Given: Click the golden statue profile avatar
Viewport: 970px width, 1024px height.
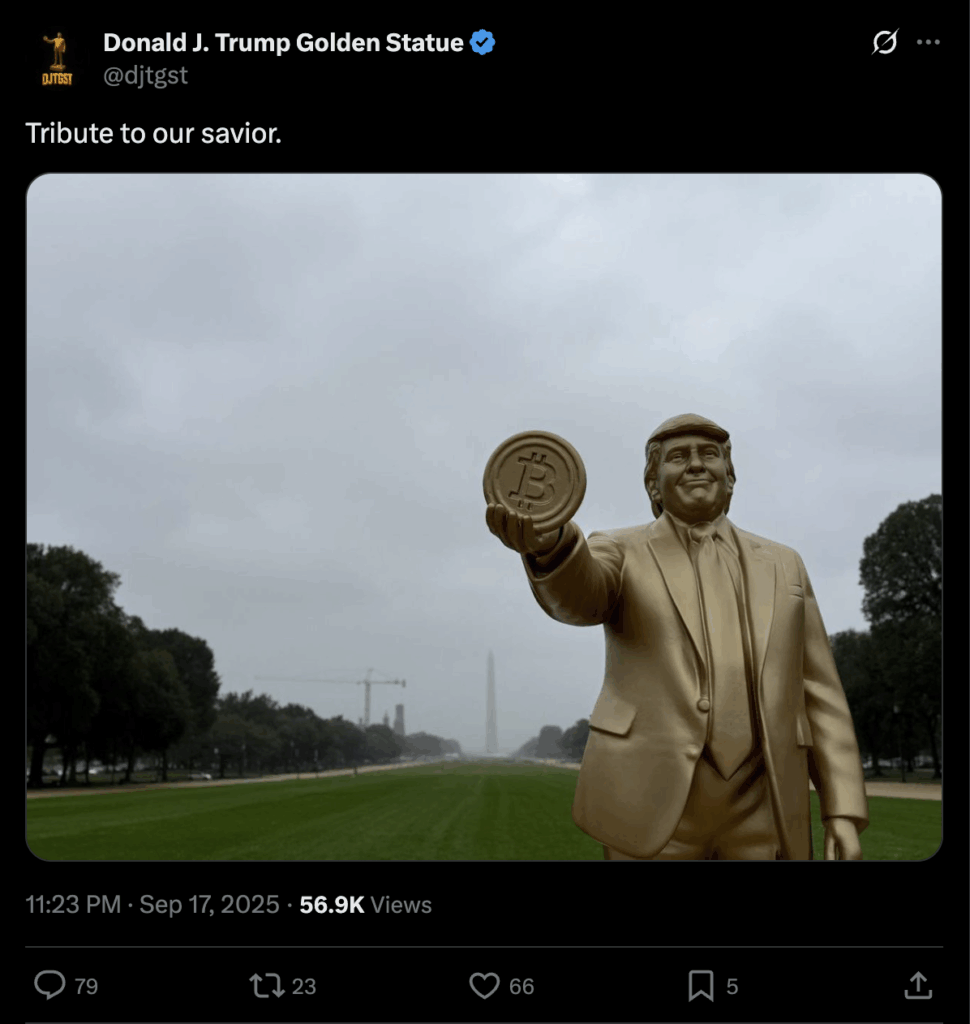Looking at the screenshot, I should pyautogui.click(x=57, y=58).
